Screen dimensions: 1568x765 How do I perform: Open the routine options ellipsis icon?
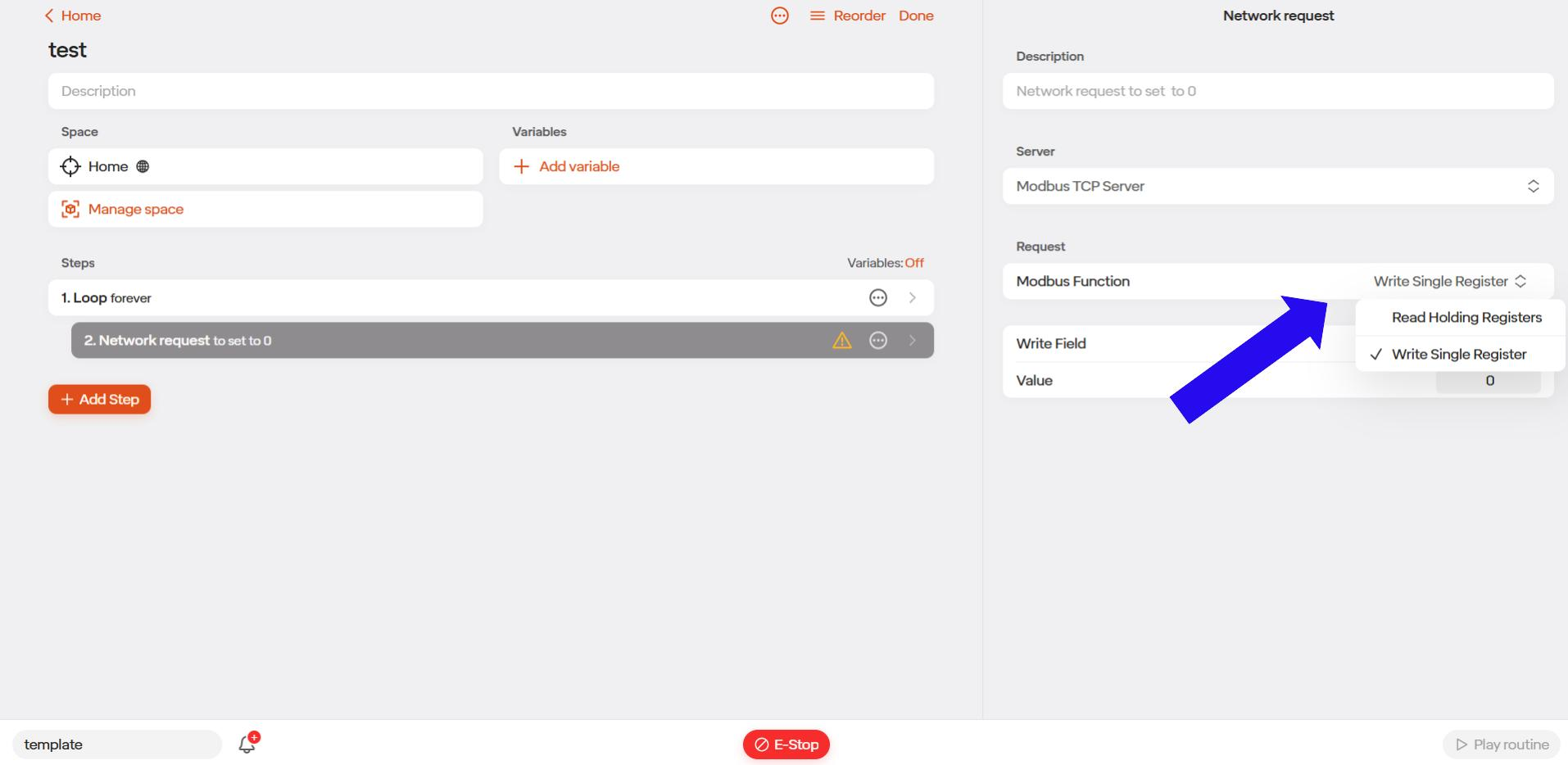point(780,16)
